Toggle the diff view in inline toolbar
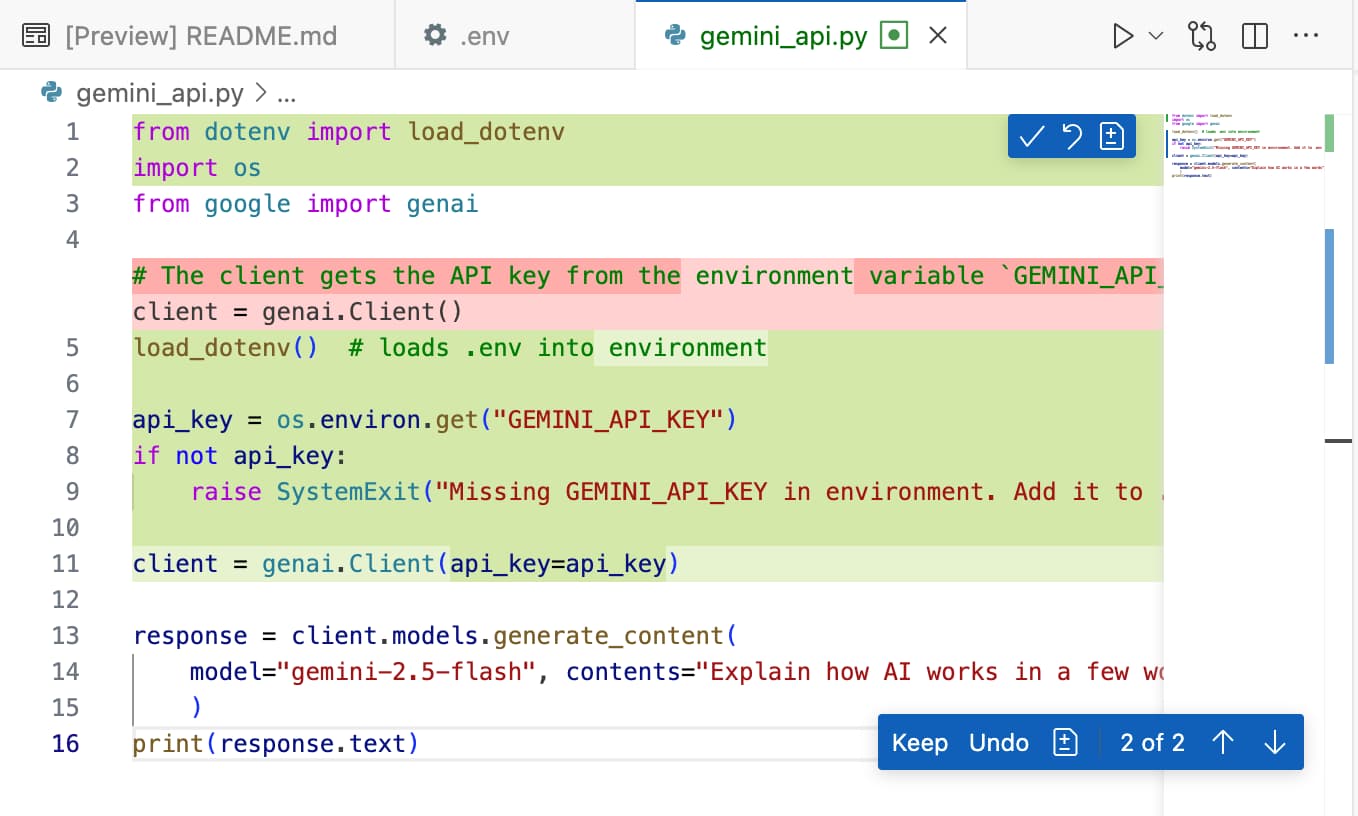The image size is (1358, 816). (x=1112, y=137)
